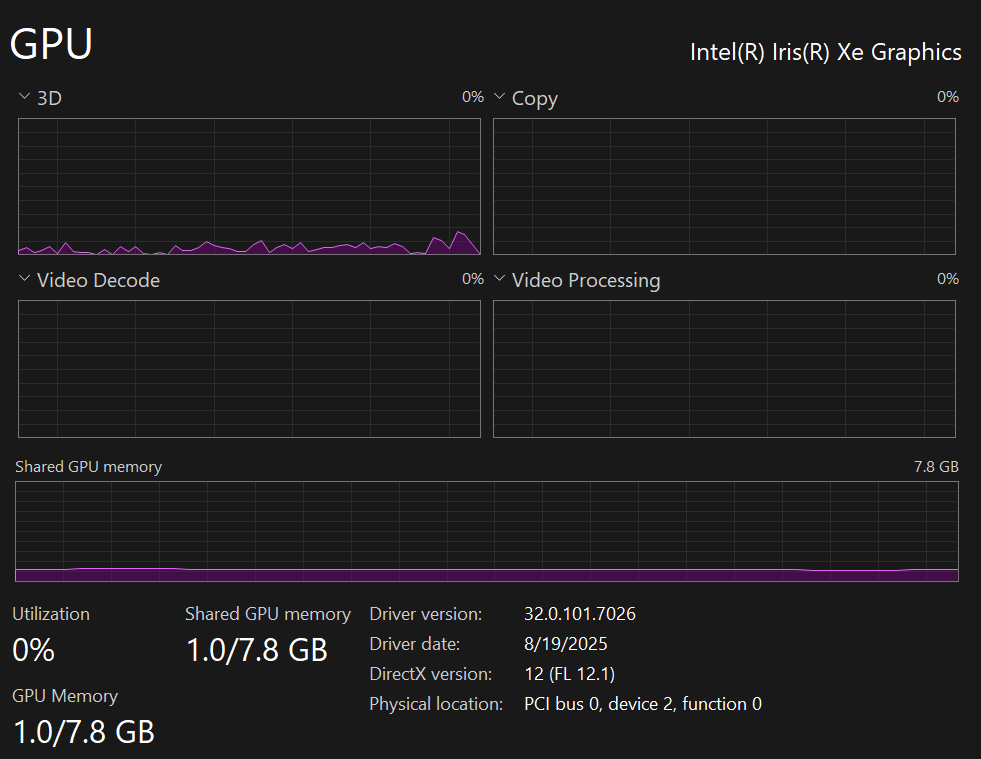Click the Intel(R) Iris(R) Xe Graphics name
Screen dimensions: 981x759
(825, 52)
